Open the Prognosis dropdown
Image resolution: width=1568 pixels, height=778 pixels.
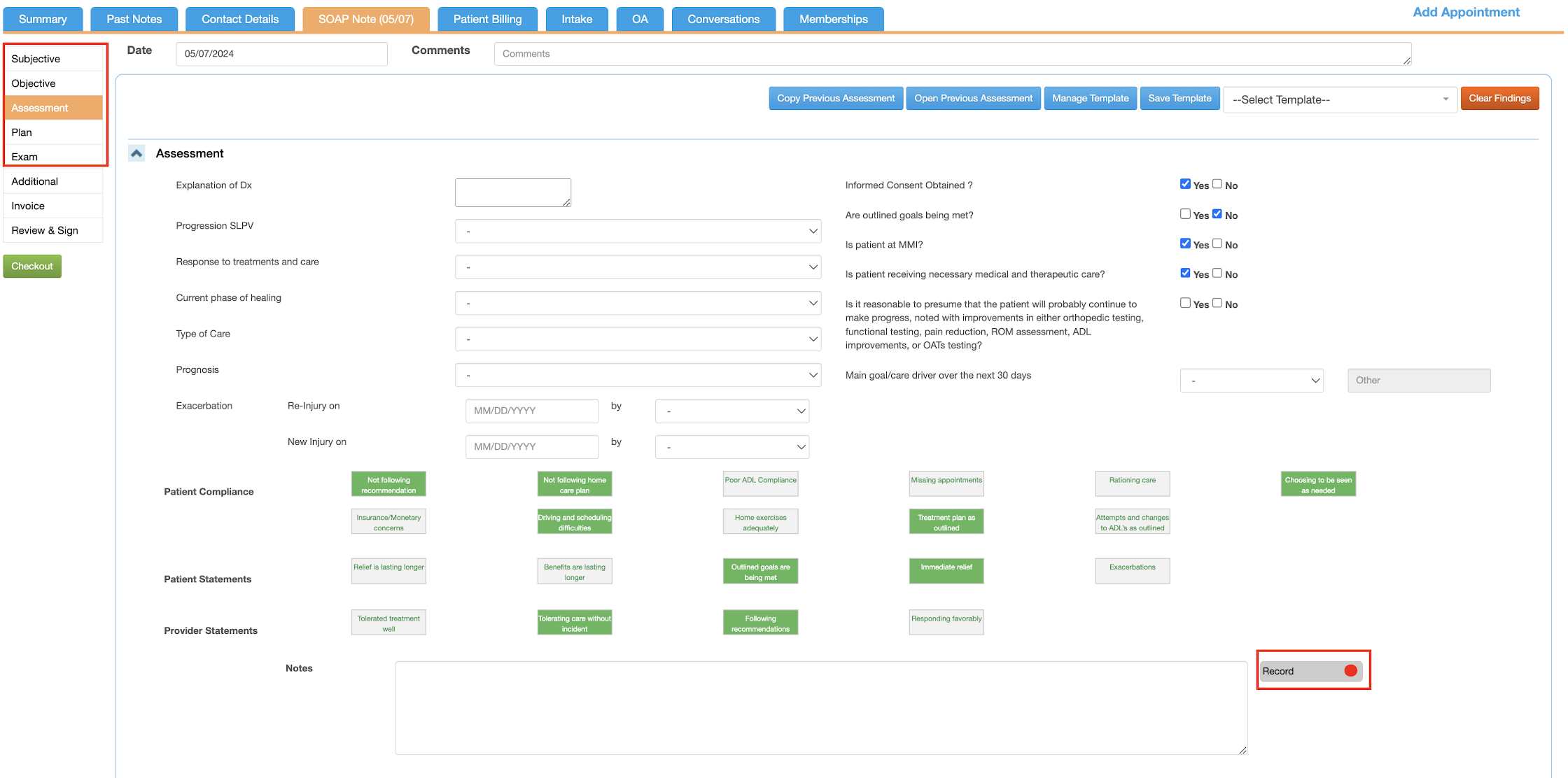(638, 375)
